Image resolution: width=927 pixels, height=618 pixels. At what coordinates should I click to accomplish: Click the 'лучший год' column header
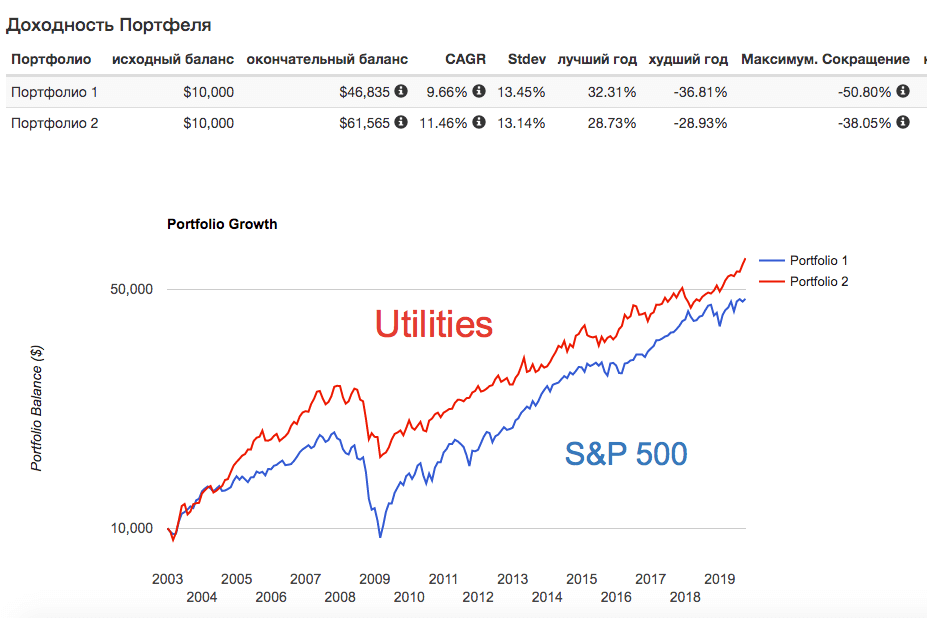(597, 60)
